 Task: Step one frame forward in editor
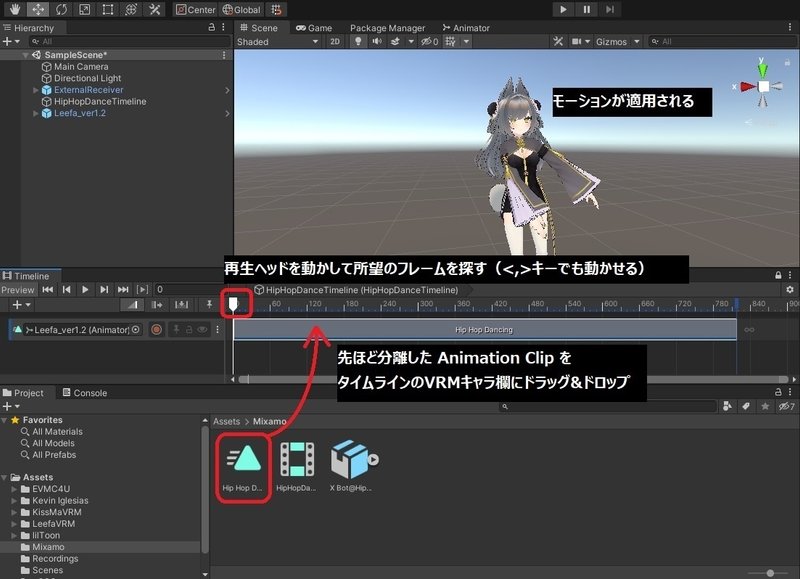coord(610,9)
